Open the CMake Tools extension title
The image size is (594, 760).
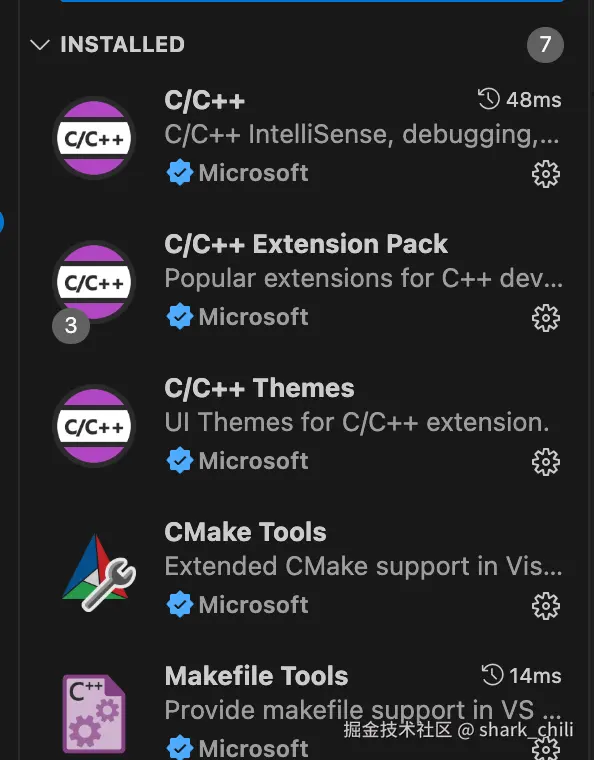pyautogui.click(x=245, y=532)
